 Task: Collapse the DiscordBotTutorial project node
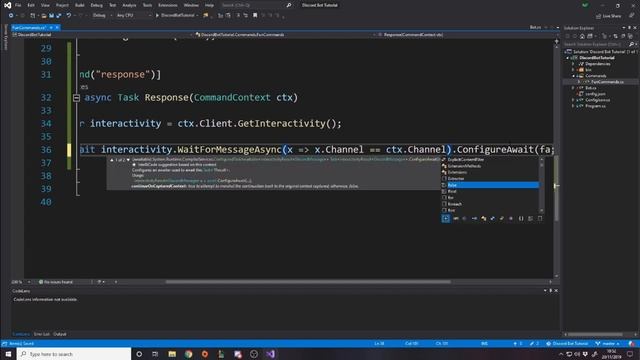pos(568,58)
